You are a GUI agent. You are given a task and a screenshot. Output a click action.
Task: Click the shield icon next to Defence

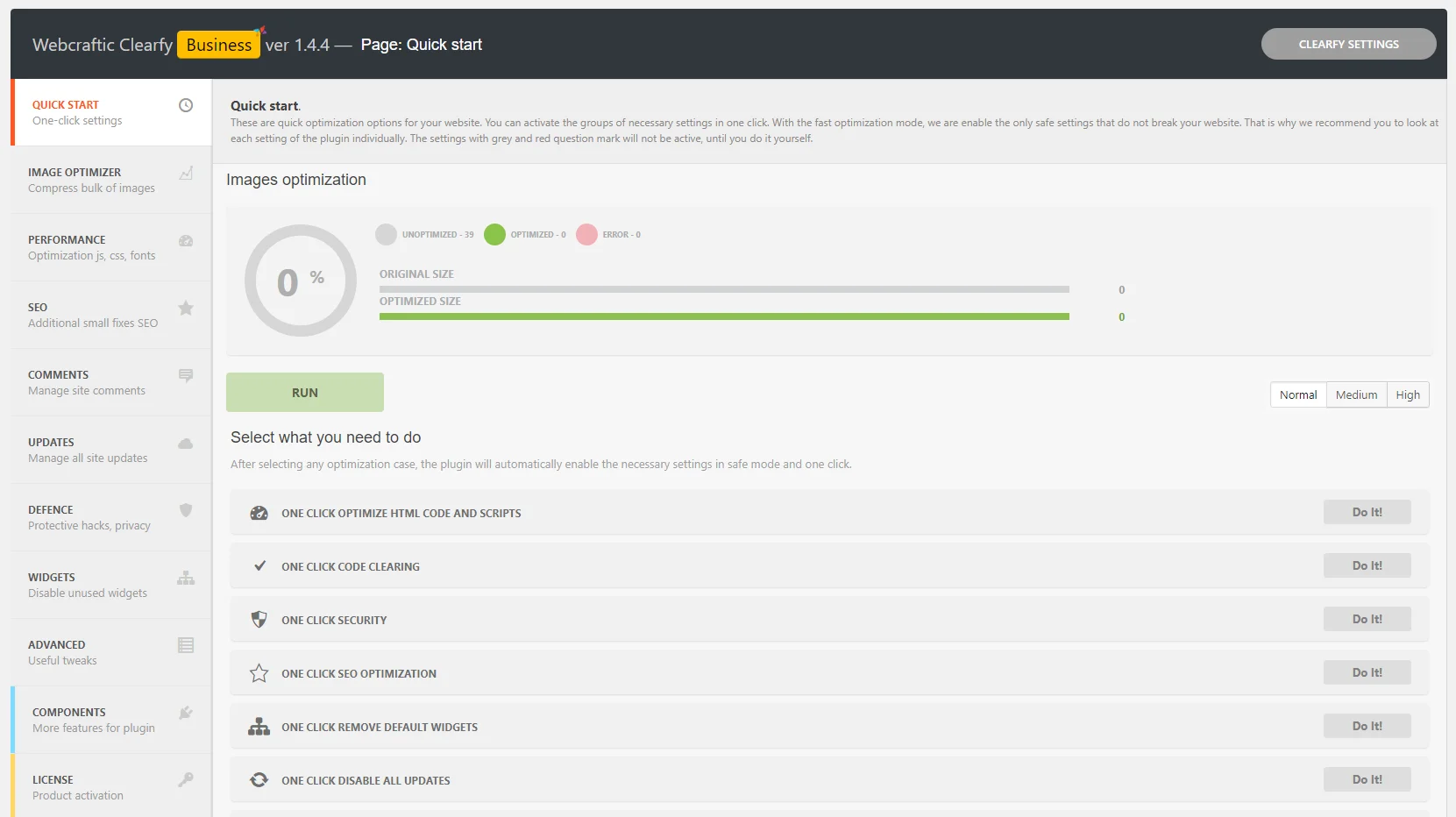coord(185,511)
